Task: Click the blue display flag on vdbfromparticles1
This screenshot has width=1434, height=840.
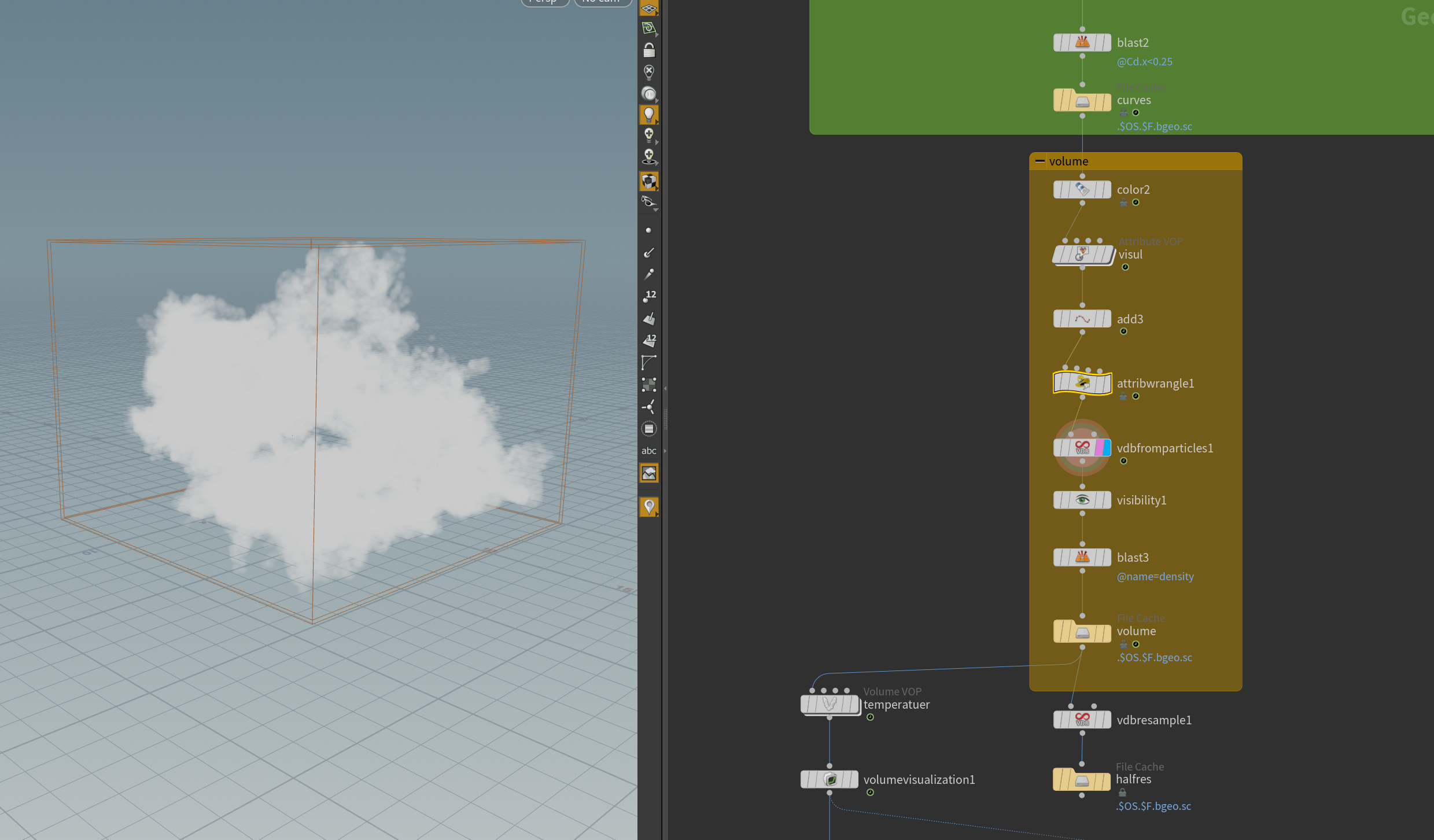Action: 1106,448
